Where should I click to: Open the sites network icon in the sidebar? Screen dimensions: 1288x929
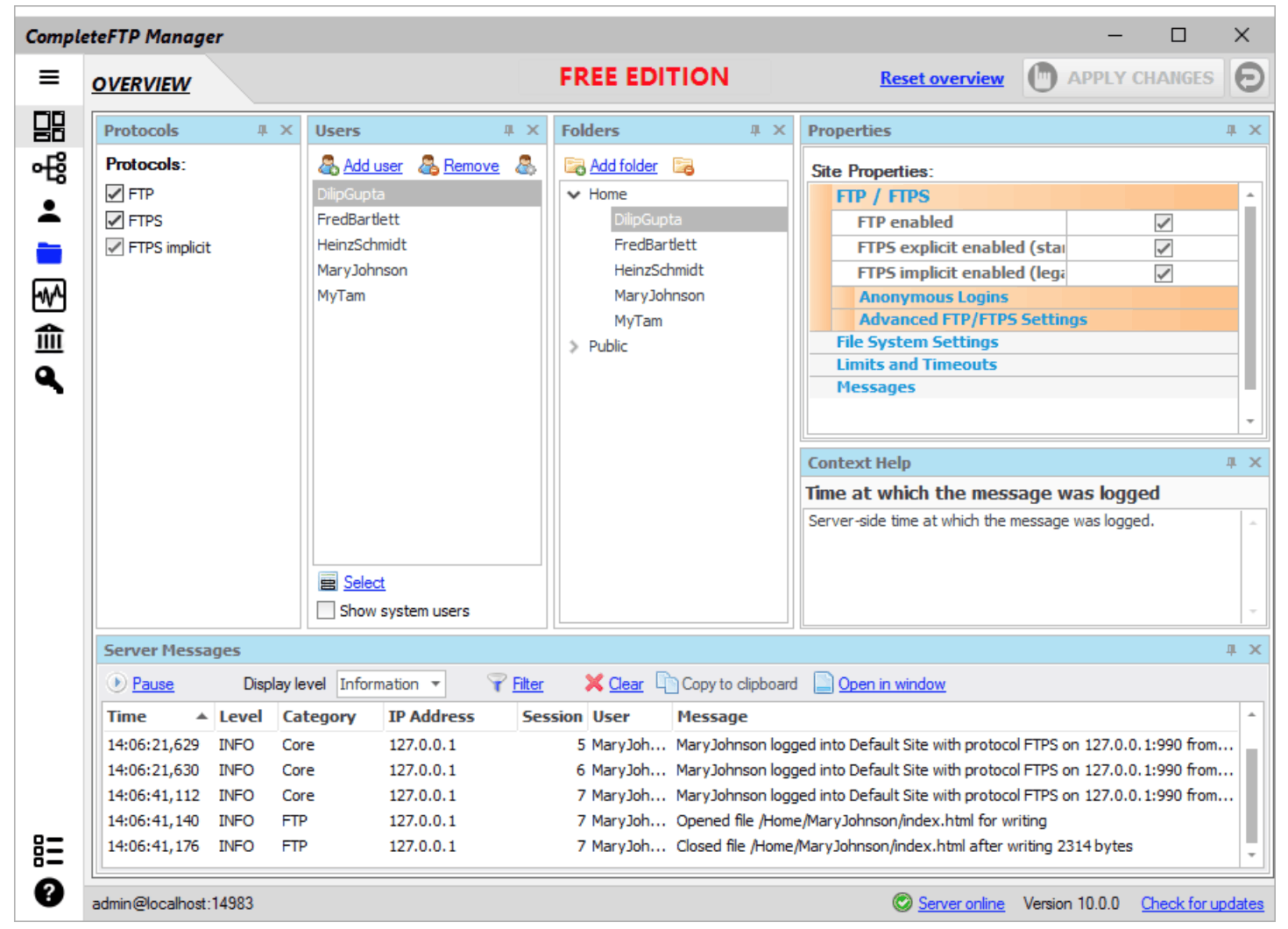click(48, 167)
